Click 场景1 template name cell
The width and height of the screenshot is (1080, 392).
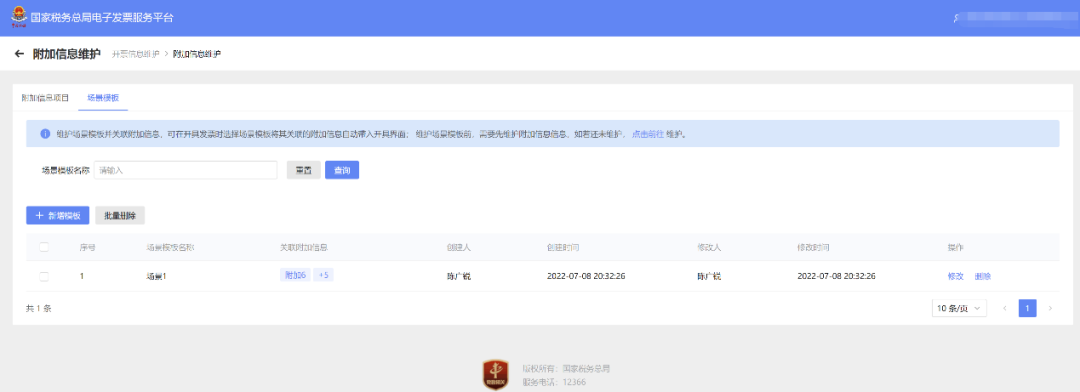click(156, 276)
